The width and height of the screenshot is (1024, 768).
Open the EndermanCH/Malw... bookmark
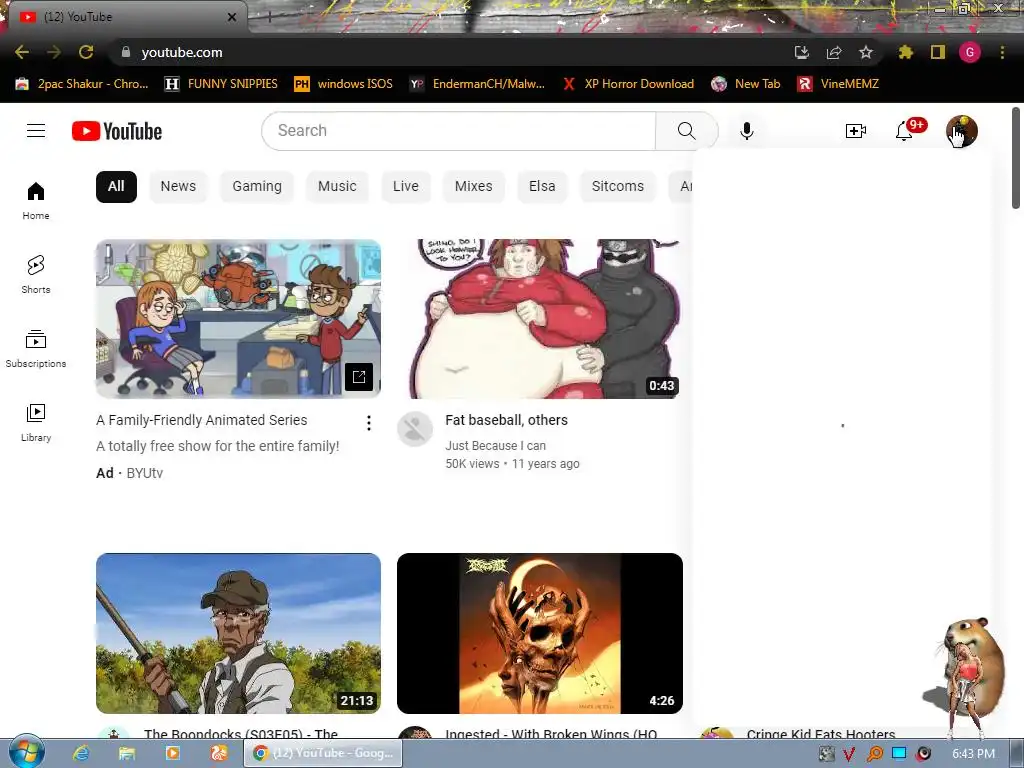[x=477, y=84]
